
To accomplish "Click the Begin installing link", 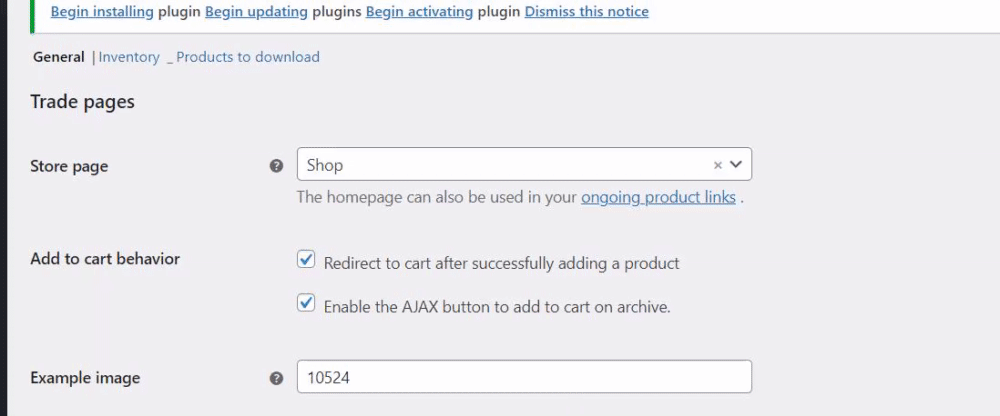I will tap(102, 12).
